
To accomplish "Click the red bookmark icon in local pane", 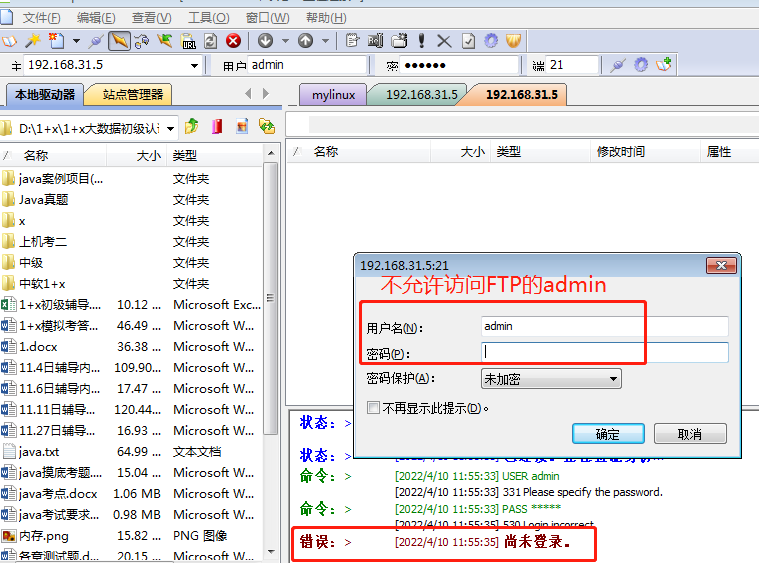I will click(217, 127).
